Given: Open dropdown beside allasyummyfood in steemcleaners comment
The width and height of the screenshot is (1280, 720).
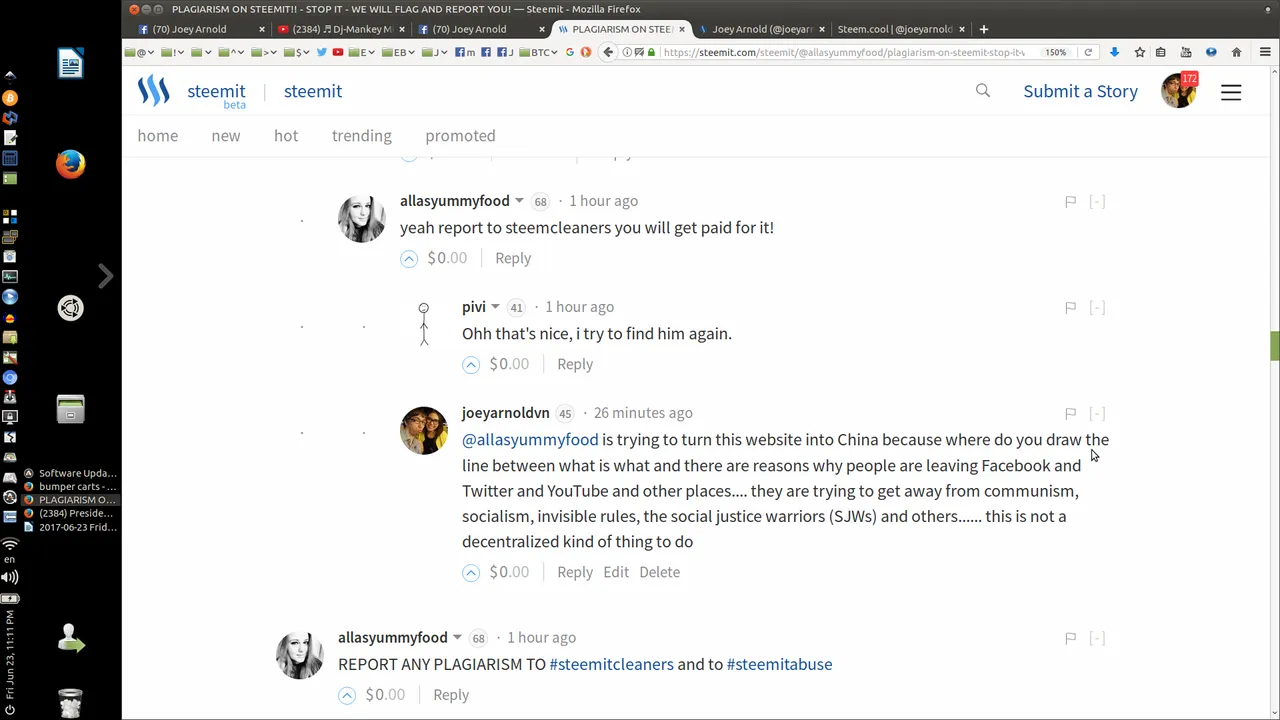Looking at the screenshot, I should pos(519,202).
